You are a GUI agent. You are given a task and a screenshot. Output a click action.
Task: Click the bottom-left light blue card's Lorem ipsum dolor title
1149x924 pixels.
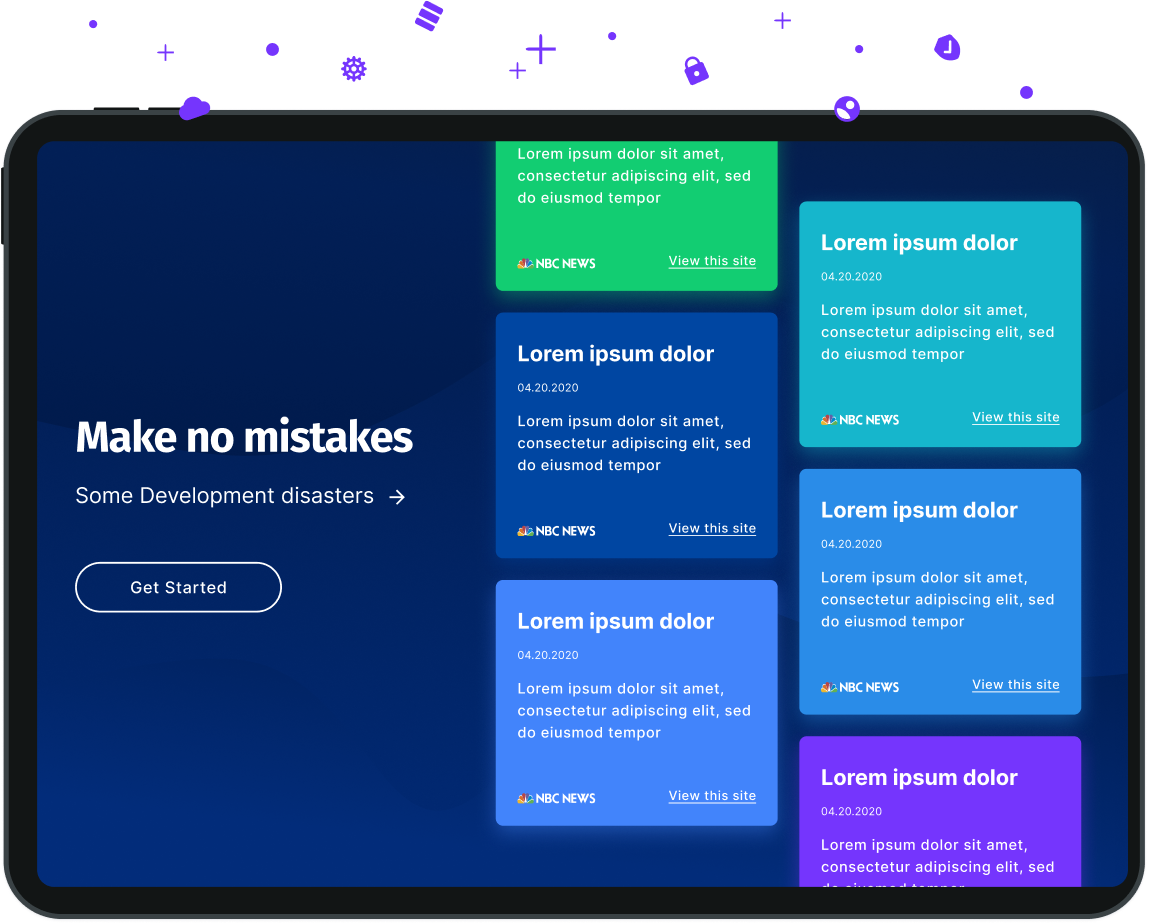tap(616, 621)
